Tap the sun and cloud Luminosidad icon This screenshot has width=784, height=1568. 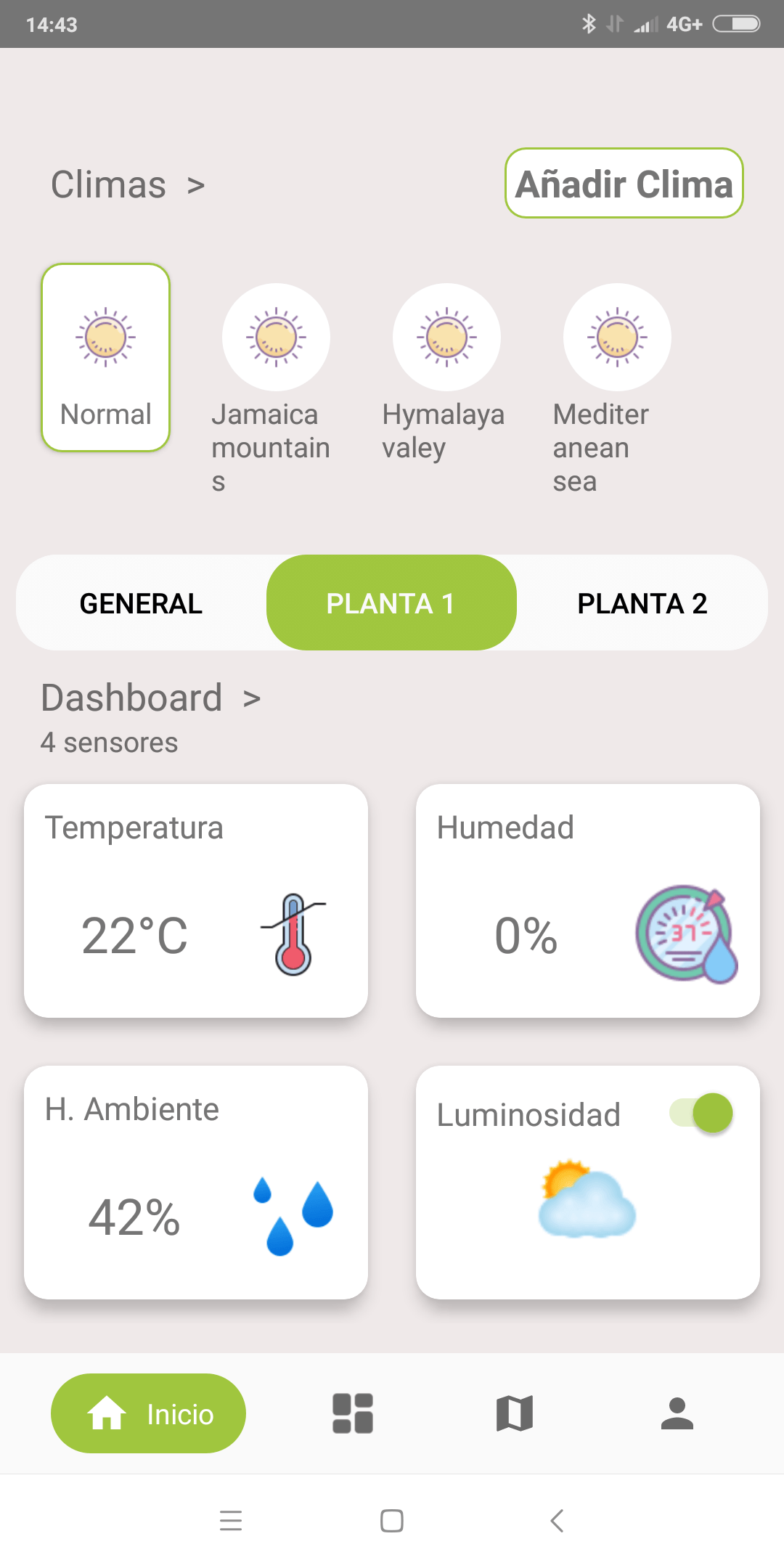point(587,1199)
